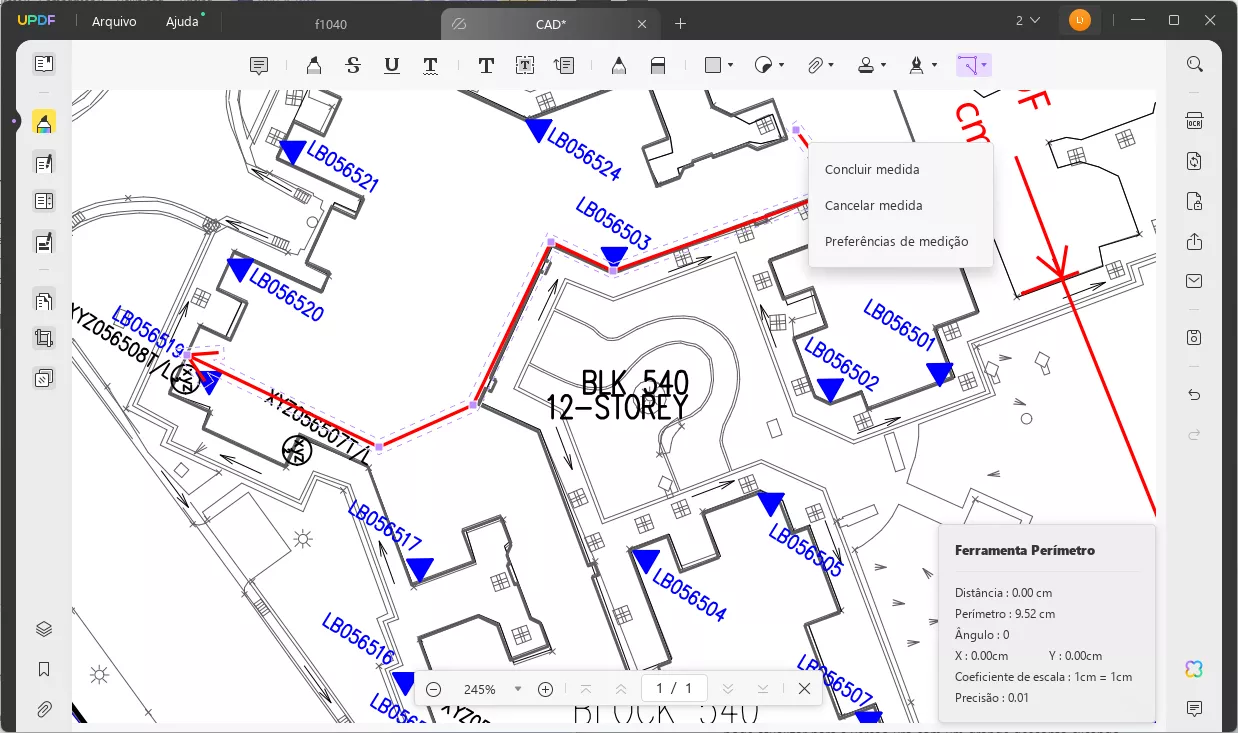Select the text callout tool
The image size is (1238, 733).
pyautogui.click(x=564, y=66)
